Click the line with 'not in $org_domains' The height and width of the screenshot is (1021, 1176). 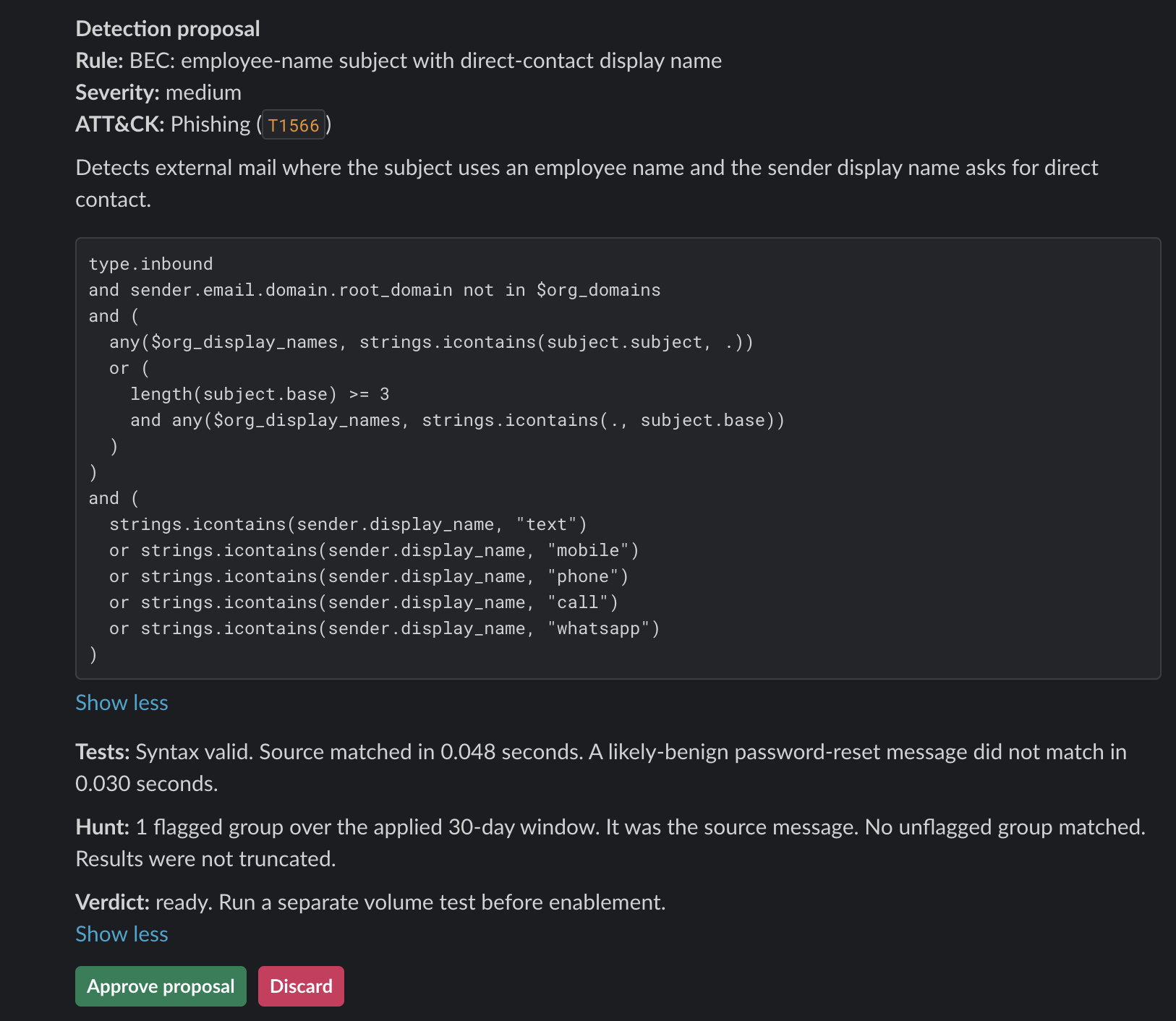coord(375,290)
